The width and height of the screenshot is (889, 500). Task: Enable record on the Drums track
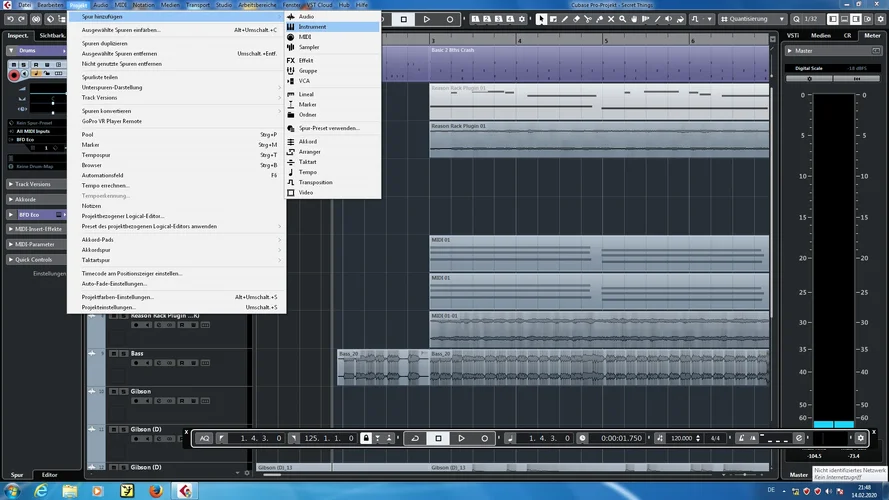[15, 75]
